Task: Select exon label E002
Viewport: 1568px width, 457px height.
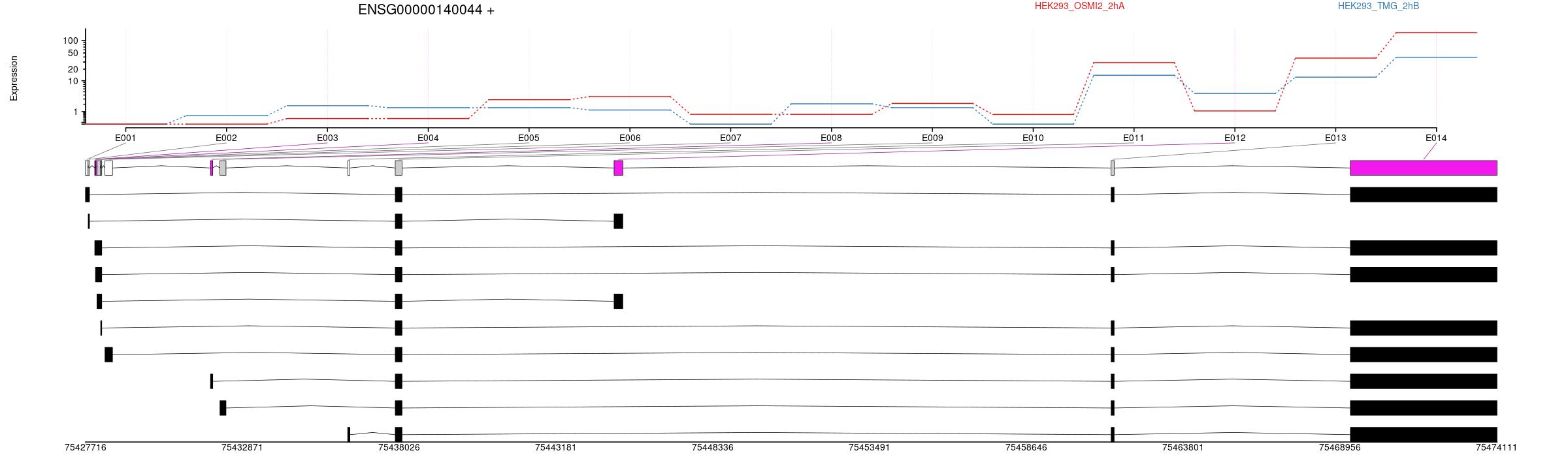Action: 226,138
